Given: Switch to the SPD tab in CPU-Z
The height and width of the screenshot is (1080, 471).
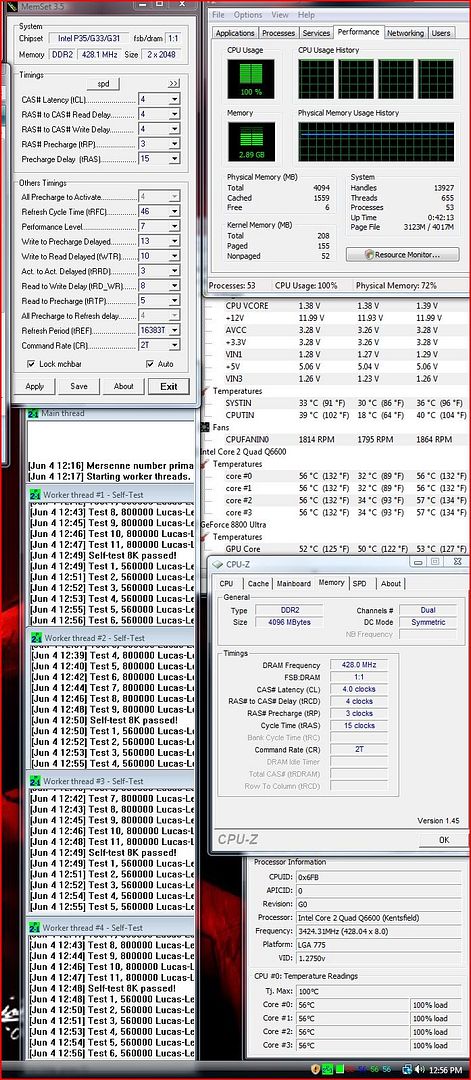Looking at the screenshot, I should [x=359, y=583].
